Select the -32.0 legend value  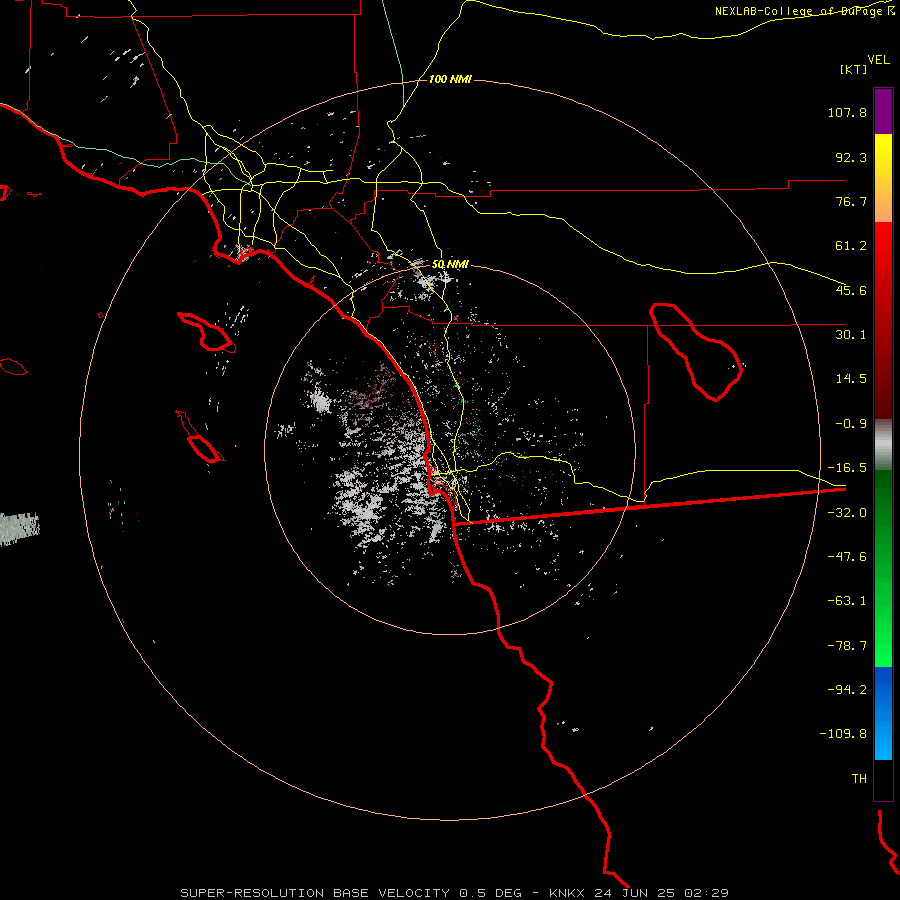[847, 513]
